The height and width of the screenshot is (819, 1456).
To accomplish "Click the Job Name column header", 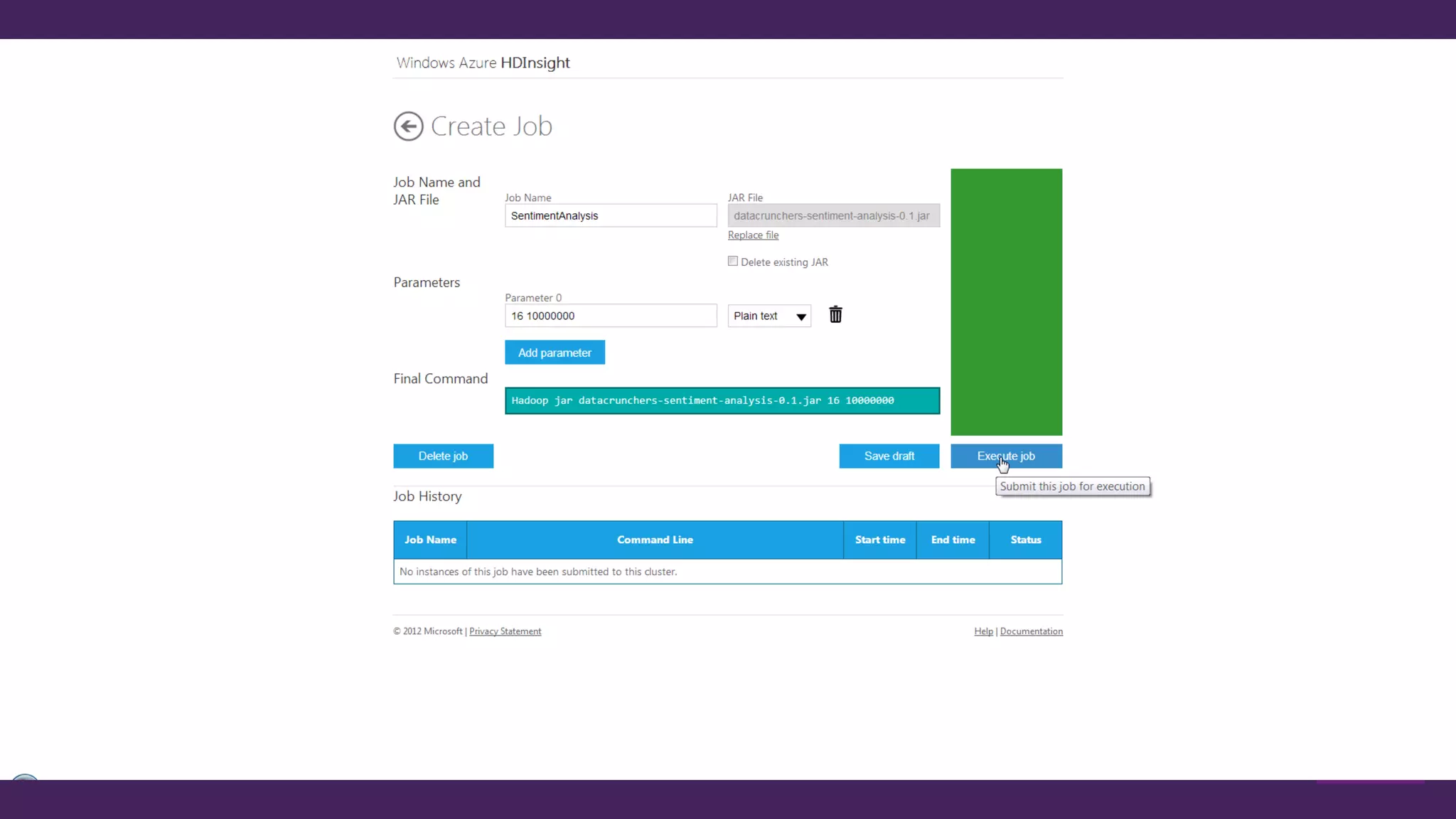I will pyautogui.click(x=430, y=540).
